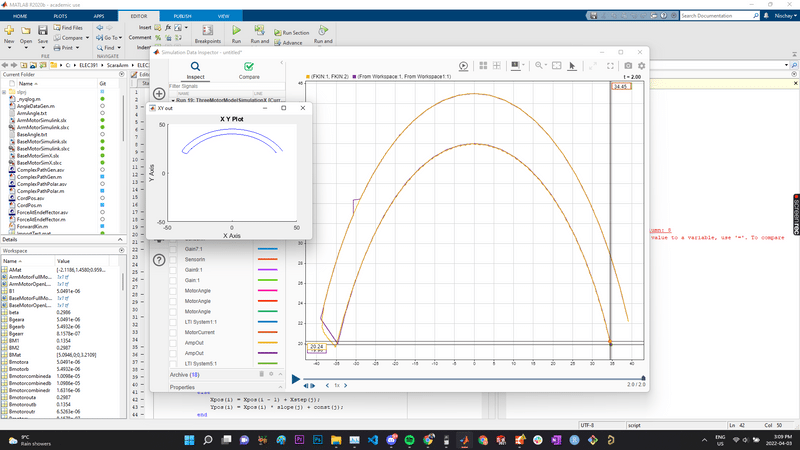The width and height of the screenshot is (800, 450).
Task: Open Archive settings gear icon
Action: tap(271, 374)
